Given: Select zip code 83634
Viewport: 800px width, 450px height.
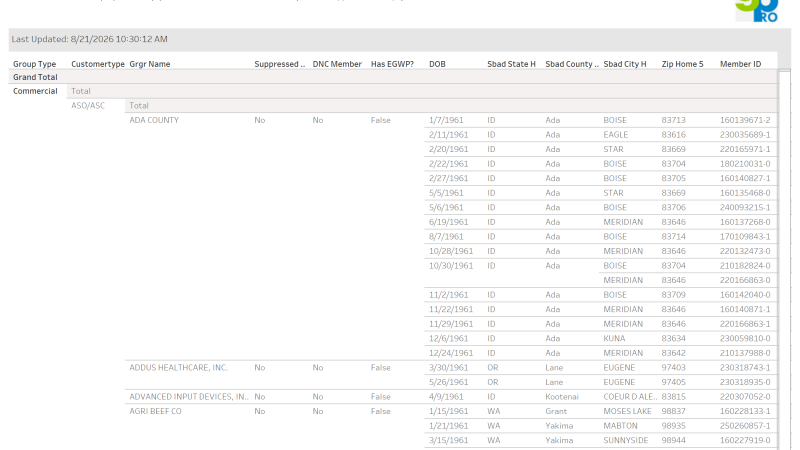Looking at the screenshot, I should click(x=673, y=338).
